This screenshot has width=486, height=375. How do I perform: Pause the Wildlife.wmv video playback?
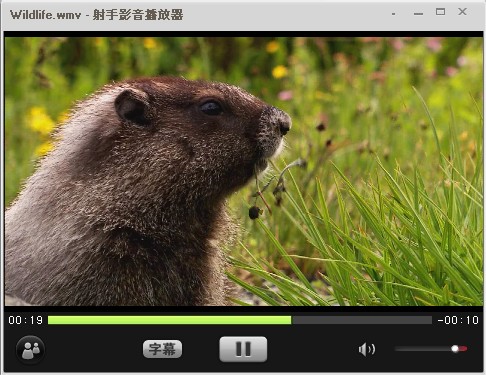(x=243, y=349)
